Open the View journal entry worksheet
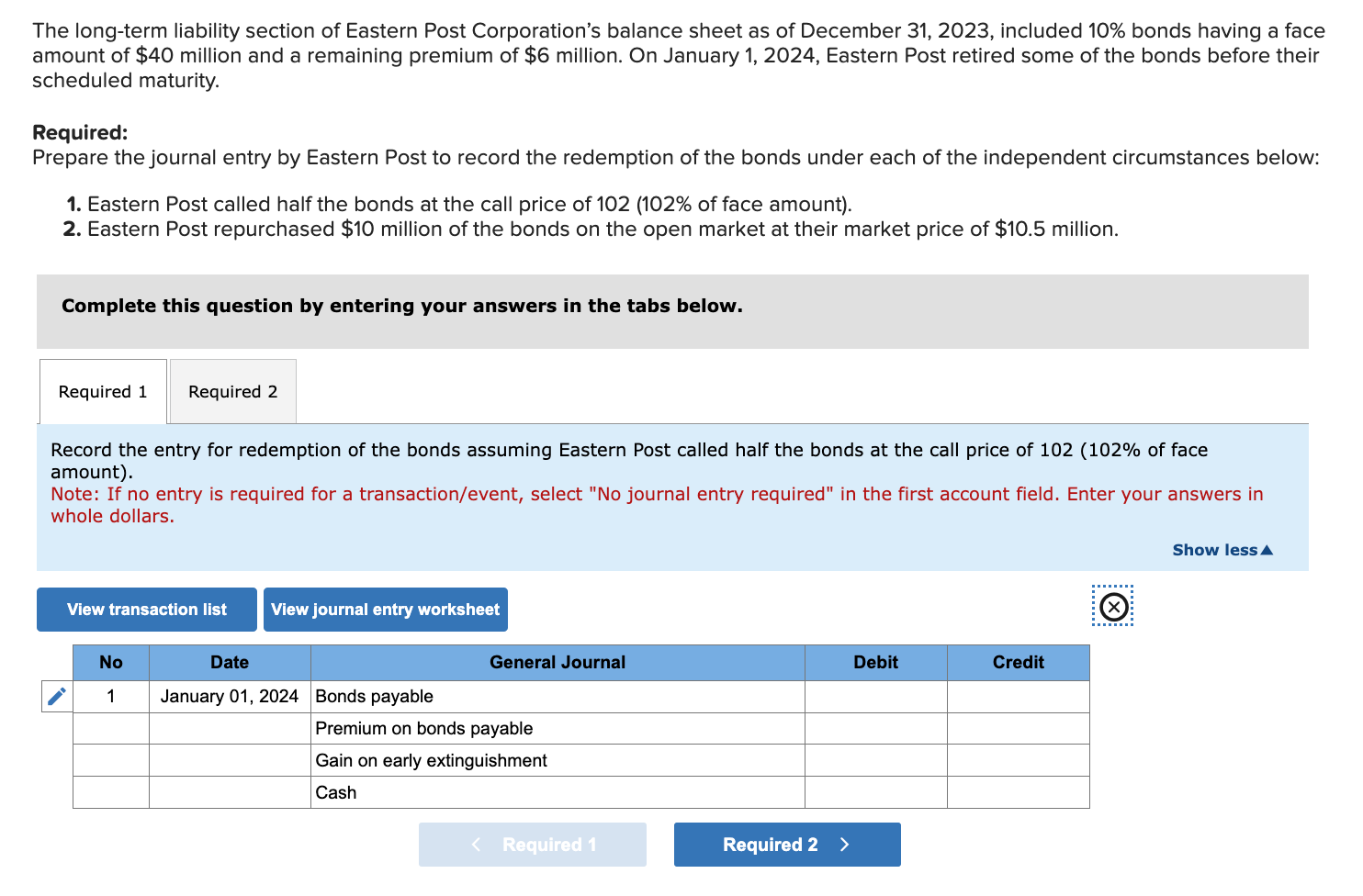The image size is (1363, 896). [x=385, y=609]
